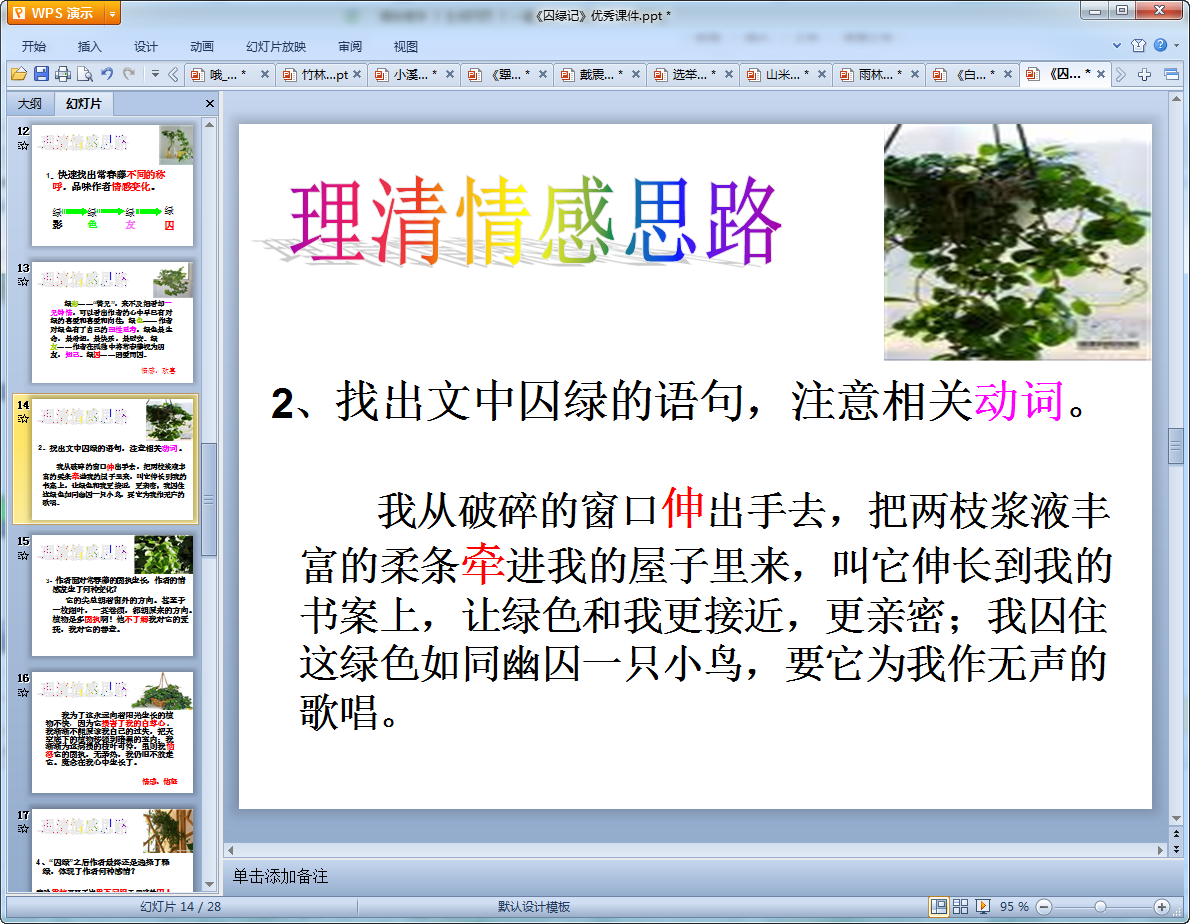Click the animation star icon under slide 14

(23, 419)
